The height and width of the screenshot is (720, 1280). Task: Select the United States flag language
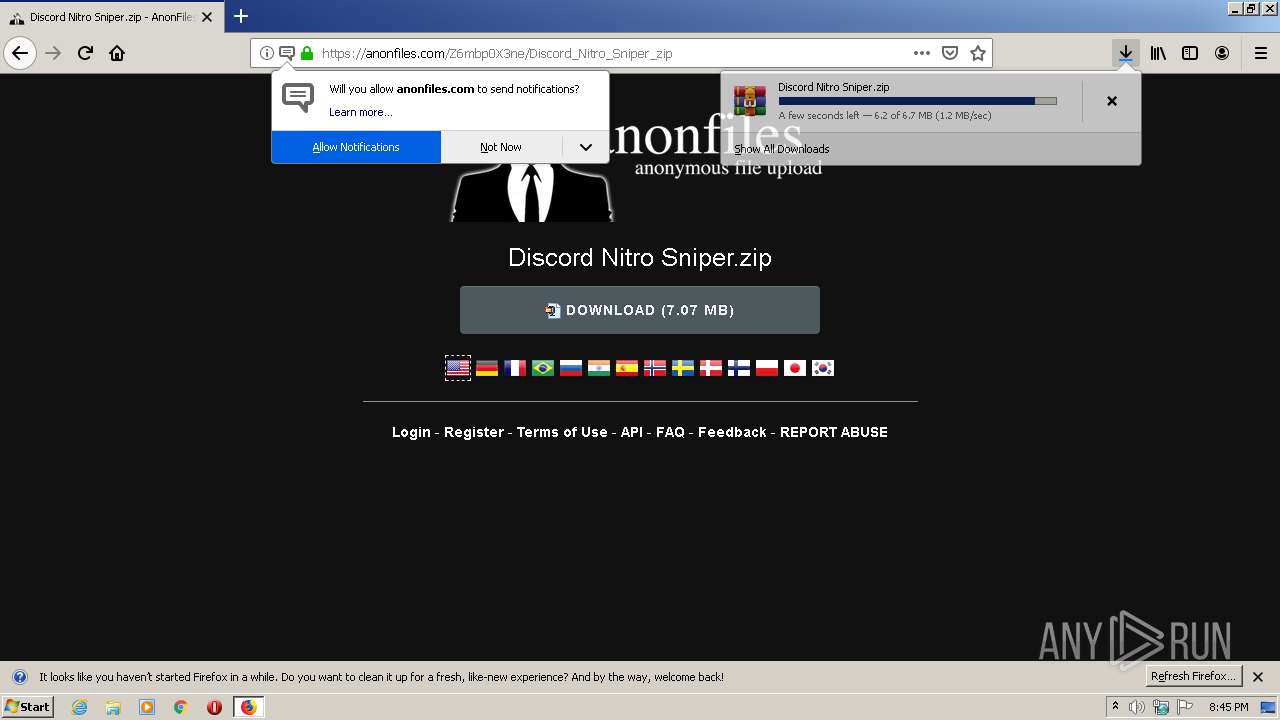458,368
